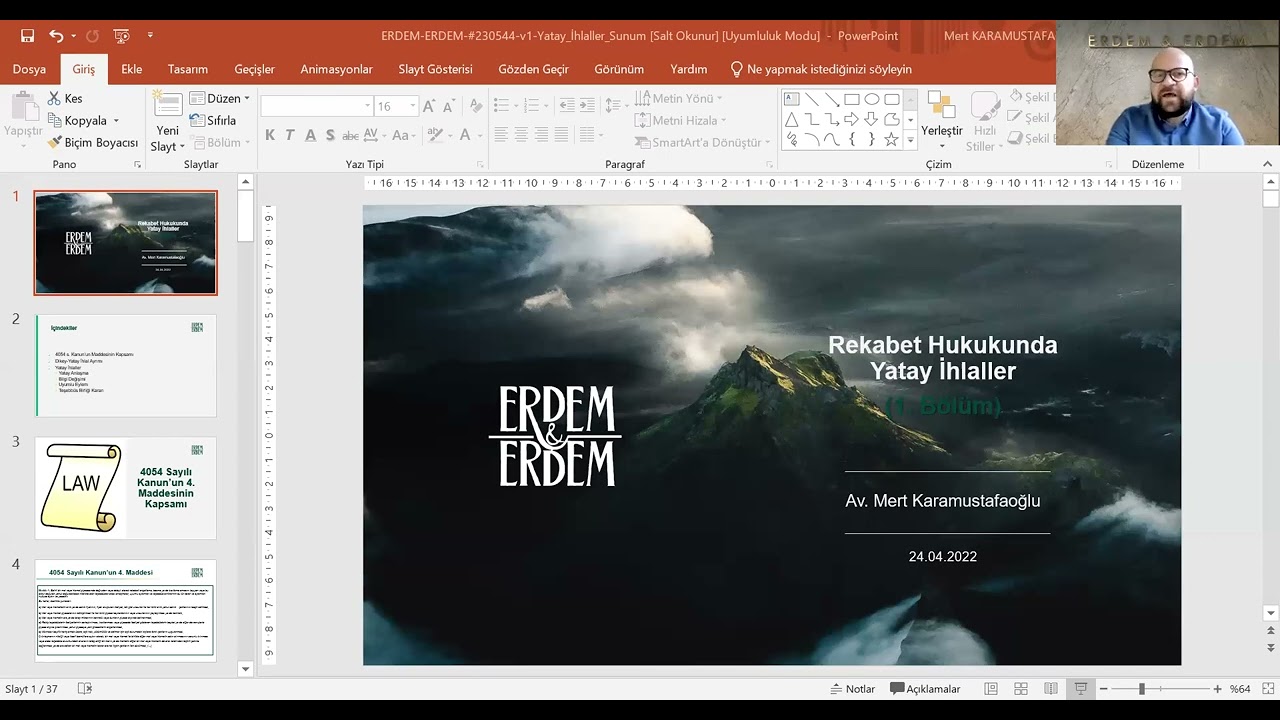Select slide 3 LAW thumbnail
Image resolution: width=1280 pixels, height=720 pixels.
[126, 488]
